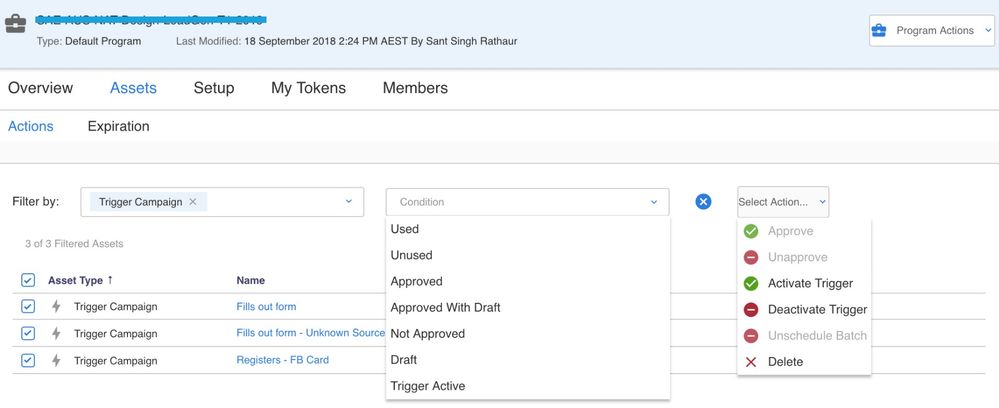This screenshot has height=408, width=999.
Task: Open the My Tokens tab
Action: click(308, 88)
